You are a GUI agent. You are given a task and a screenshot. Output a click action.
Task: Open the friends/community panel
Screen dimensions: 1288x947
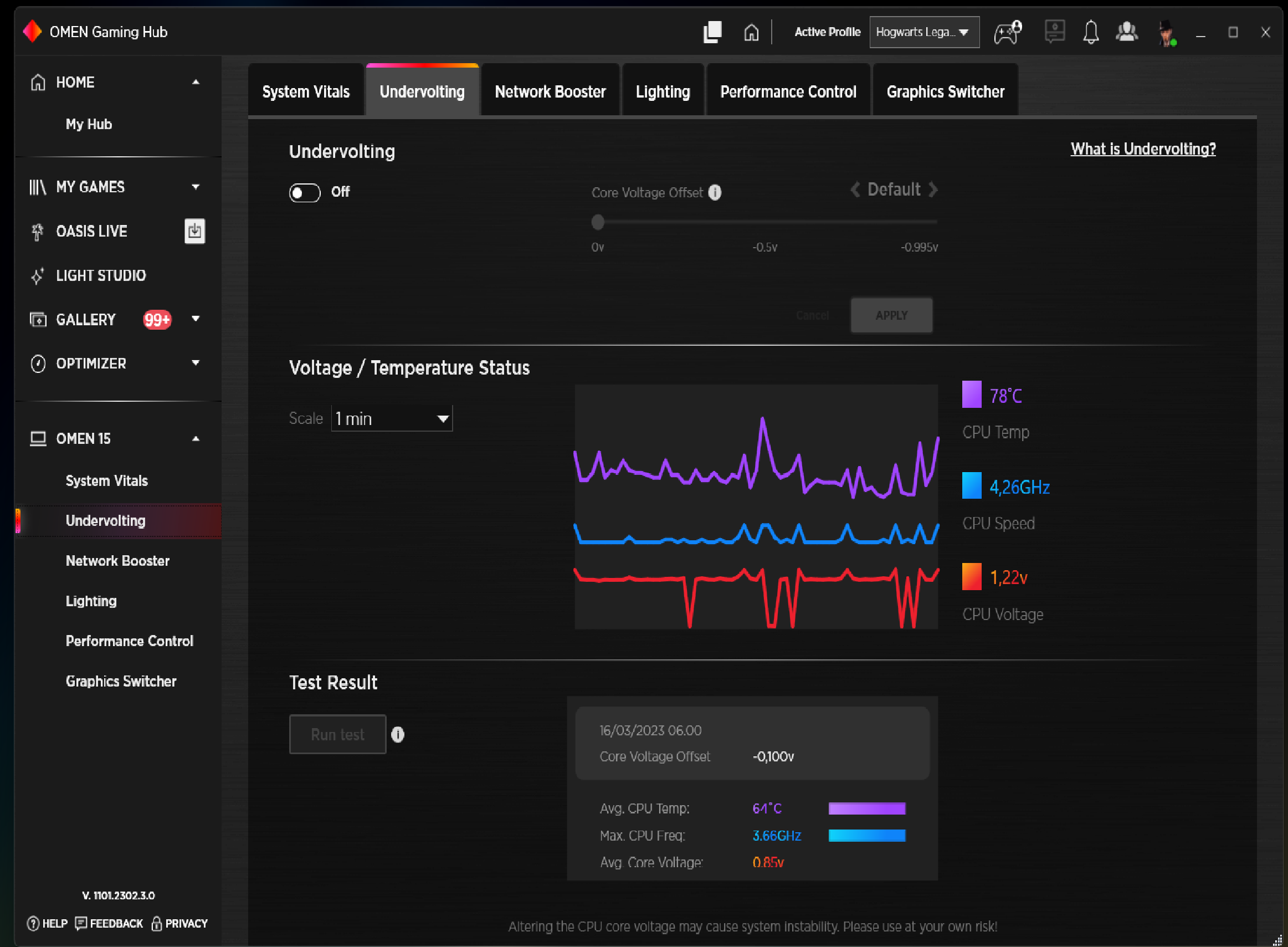(1127, 32)
